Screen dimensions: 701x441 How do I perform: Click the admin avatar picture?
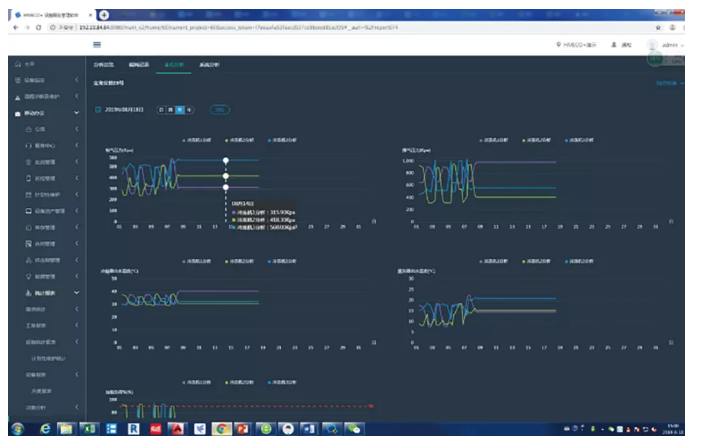coord(652,45)
